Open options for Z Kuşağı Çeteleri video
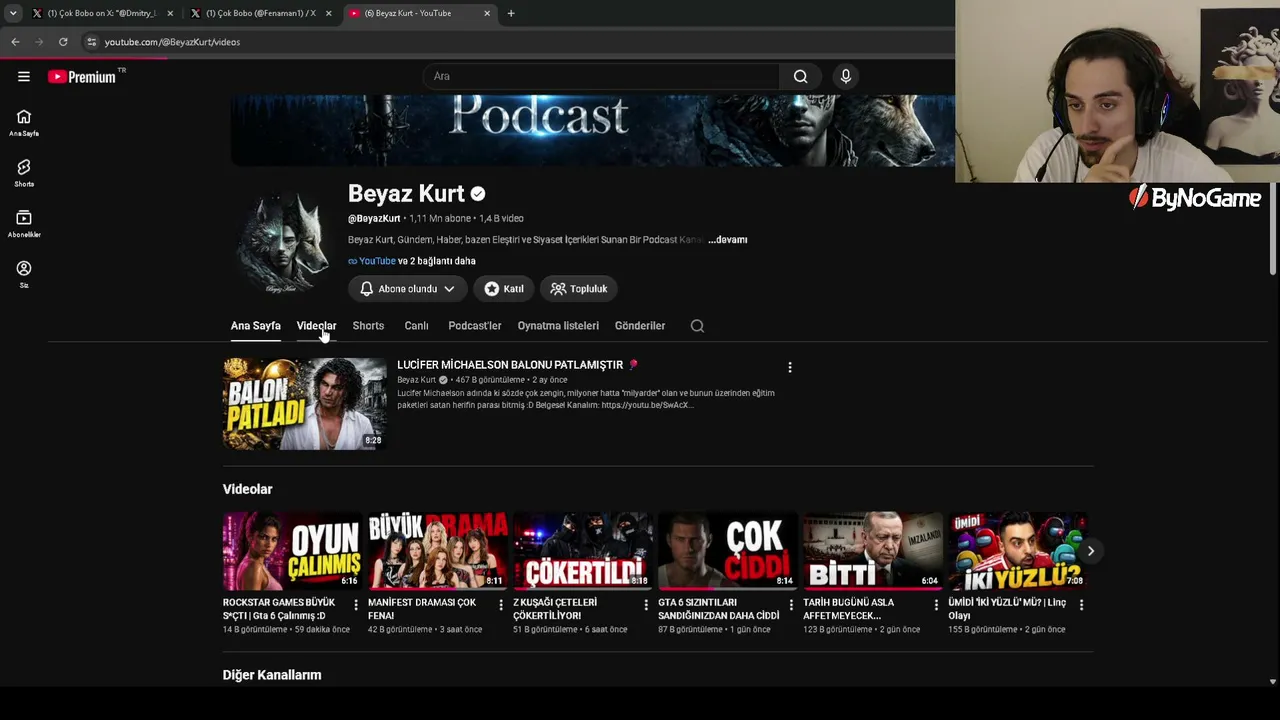The height and width of the screenshot is (720, 1280). [646, 604]
